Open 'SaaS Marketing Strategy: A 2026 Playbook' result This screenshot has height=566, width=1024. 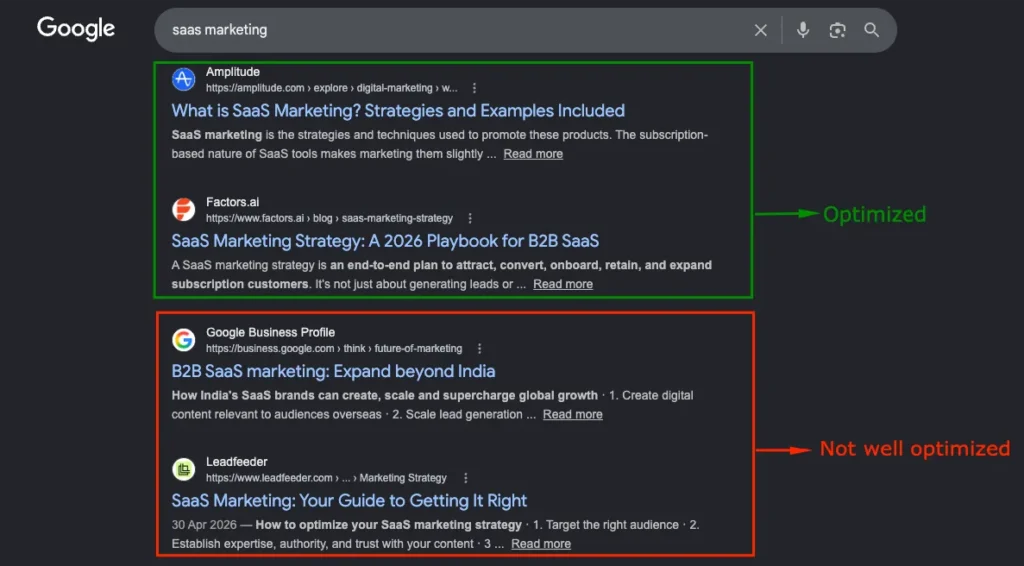(385, 241)
